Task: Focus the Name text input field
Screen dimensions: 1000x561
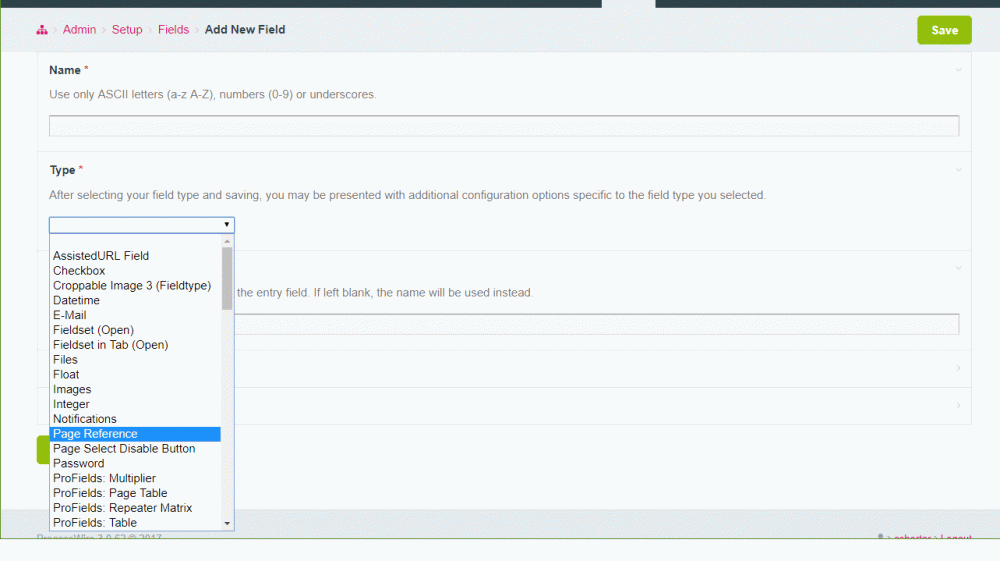Action: click(504, 126)
